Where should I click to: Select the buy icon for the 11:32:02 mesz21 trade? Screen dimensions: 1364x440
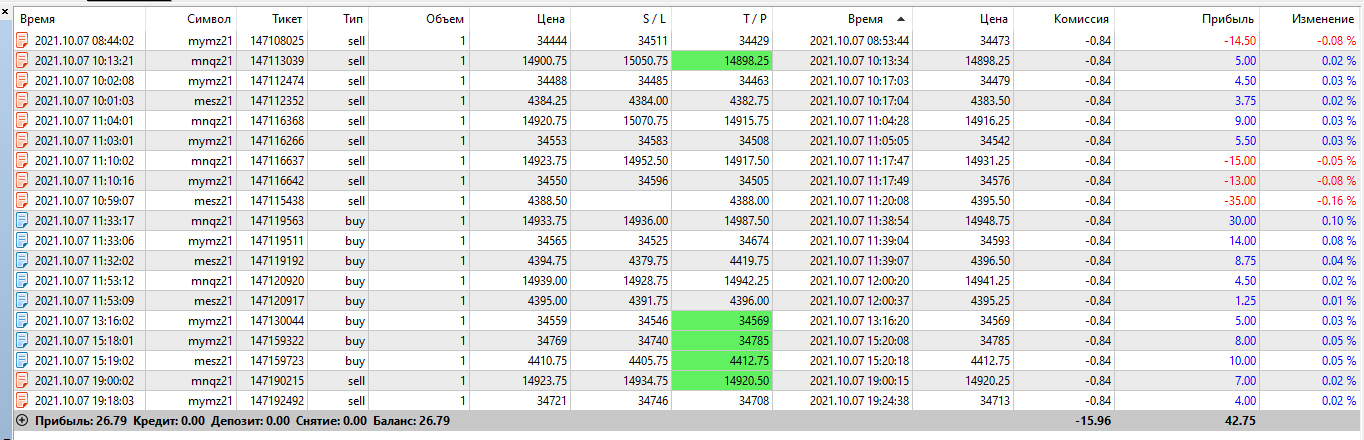[x=22, y=261]
